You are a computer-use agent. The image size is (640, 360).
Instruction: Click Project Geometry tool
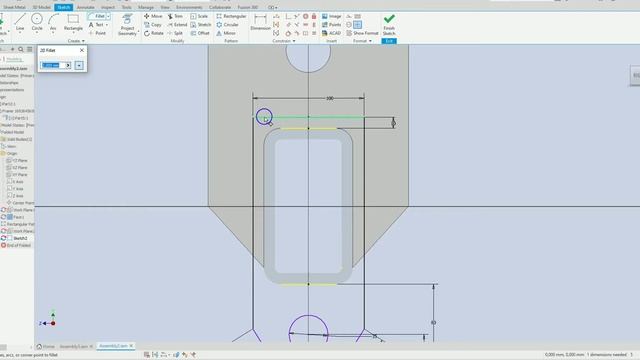coord(127,24)
